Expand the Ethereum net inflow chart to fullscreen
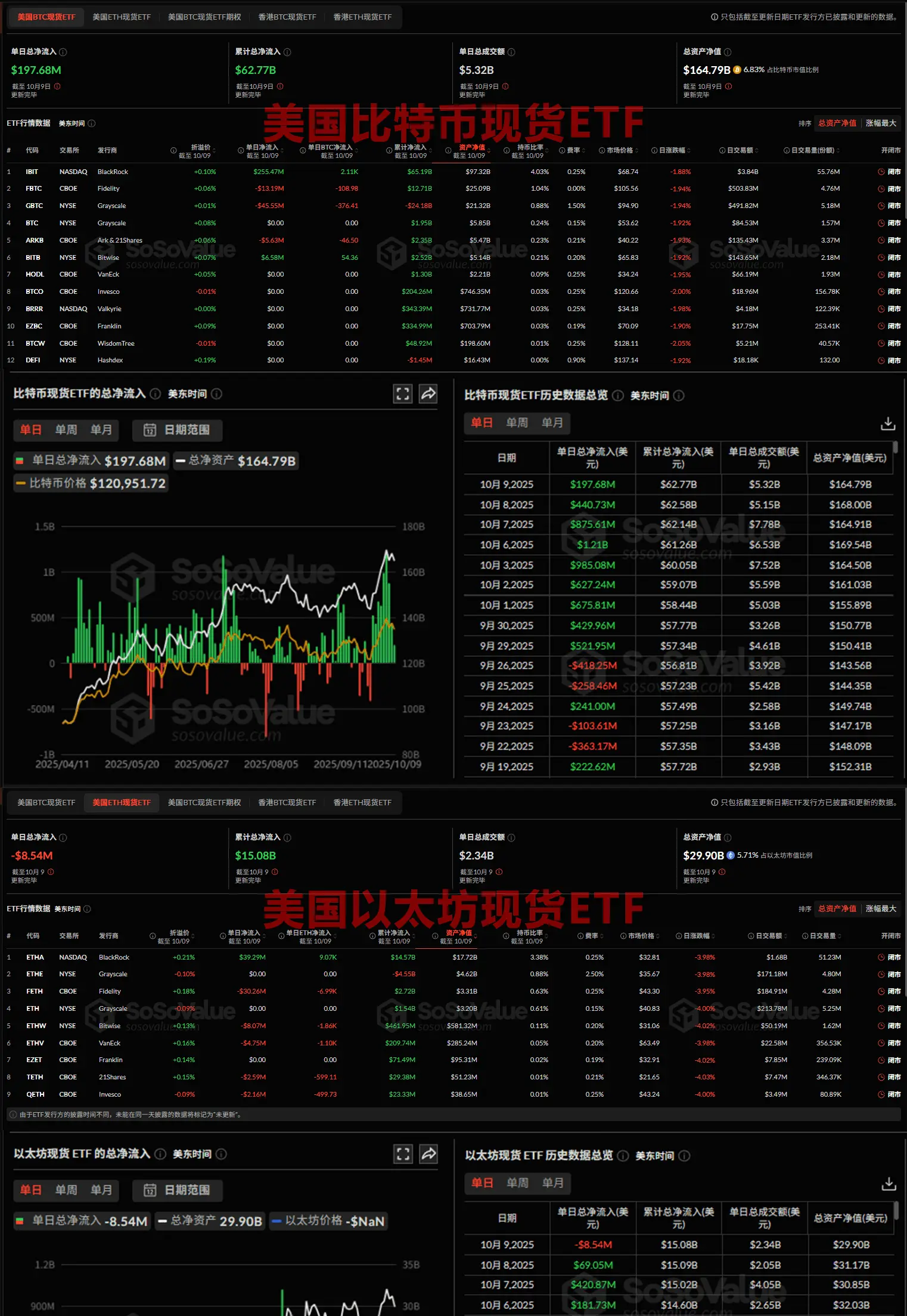This screenshot has height=1316, width=907. (x=403, y=1154)
